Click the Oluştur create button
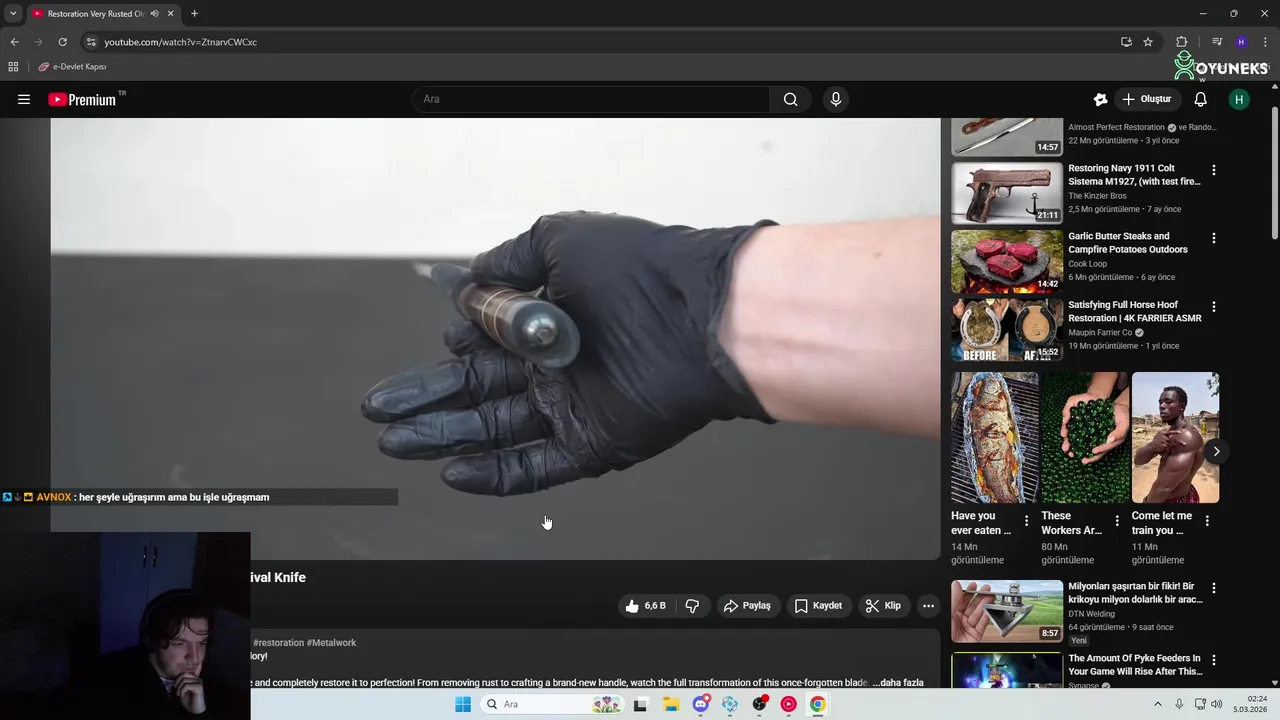Image resolution: width=1280 pixels, height=720 pixels. point(1147,99)
